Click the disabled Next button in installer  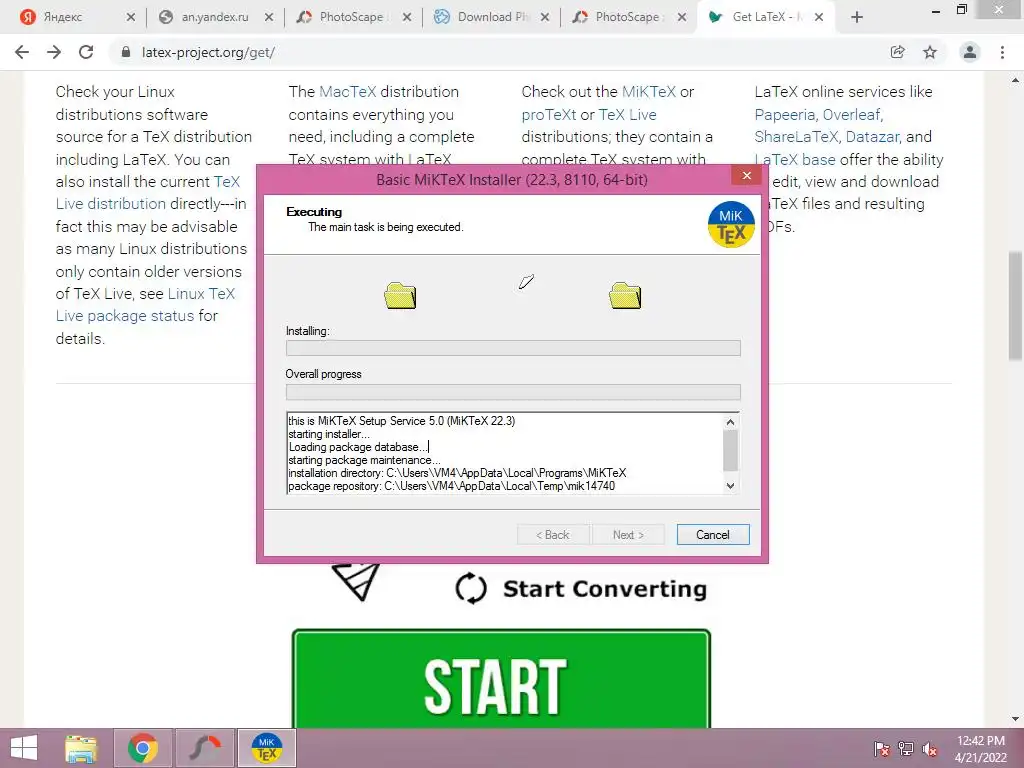click(x=628, y=535)
